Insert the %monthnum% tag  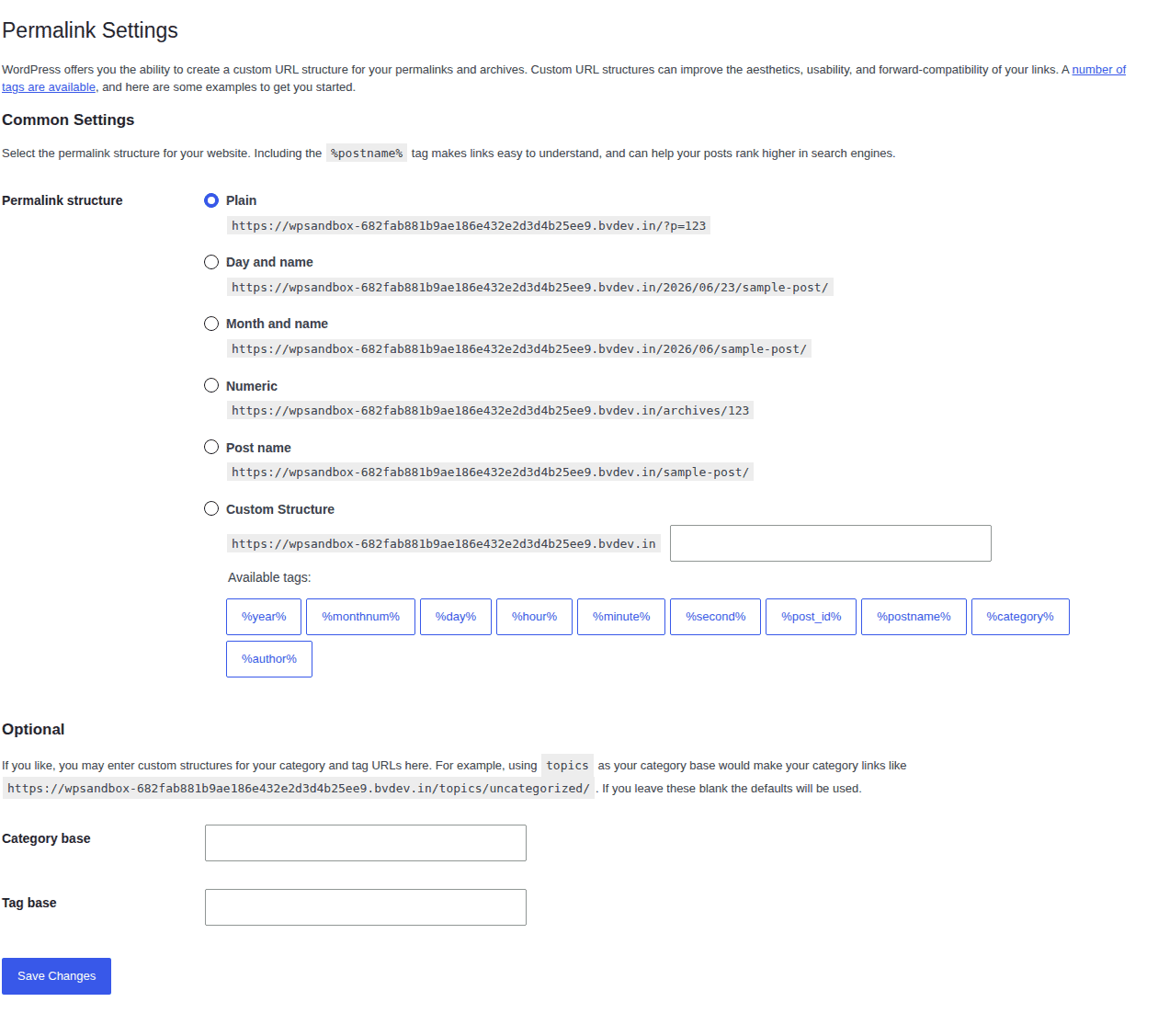[360, 617]
